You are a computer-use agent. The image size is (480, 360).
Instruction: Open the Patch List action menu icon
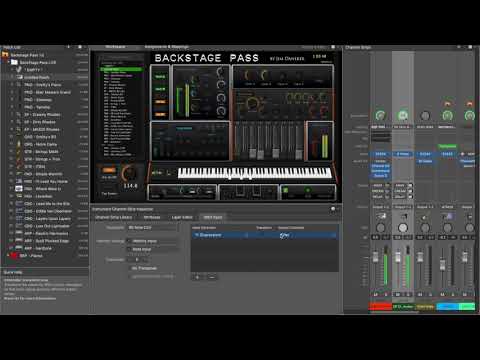80,47
